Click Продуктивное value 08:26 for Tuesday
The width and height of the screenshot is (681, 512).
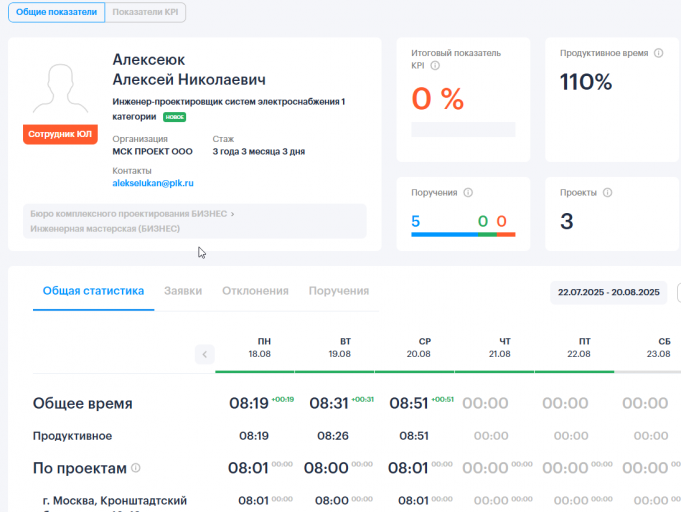pyautogui.click(x=333, y=436)
